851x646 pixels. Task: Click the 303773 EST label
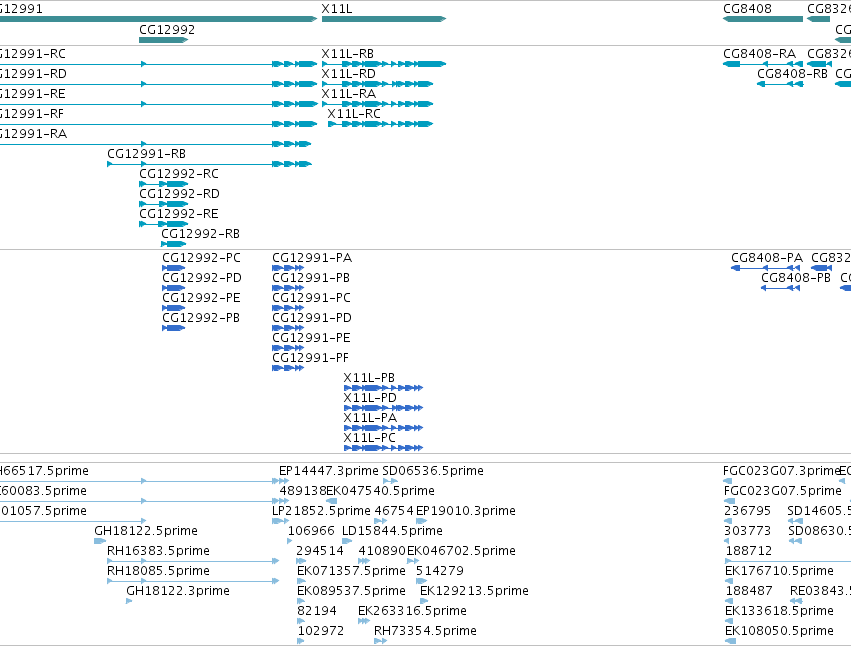point(747,531)
